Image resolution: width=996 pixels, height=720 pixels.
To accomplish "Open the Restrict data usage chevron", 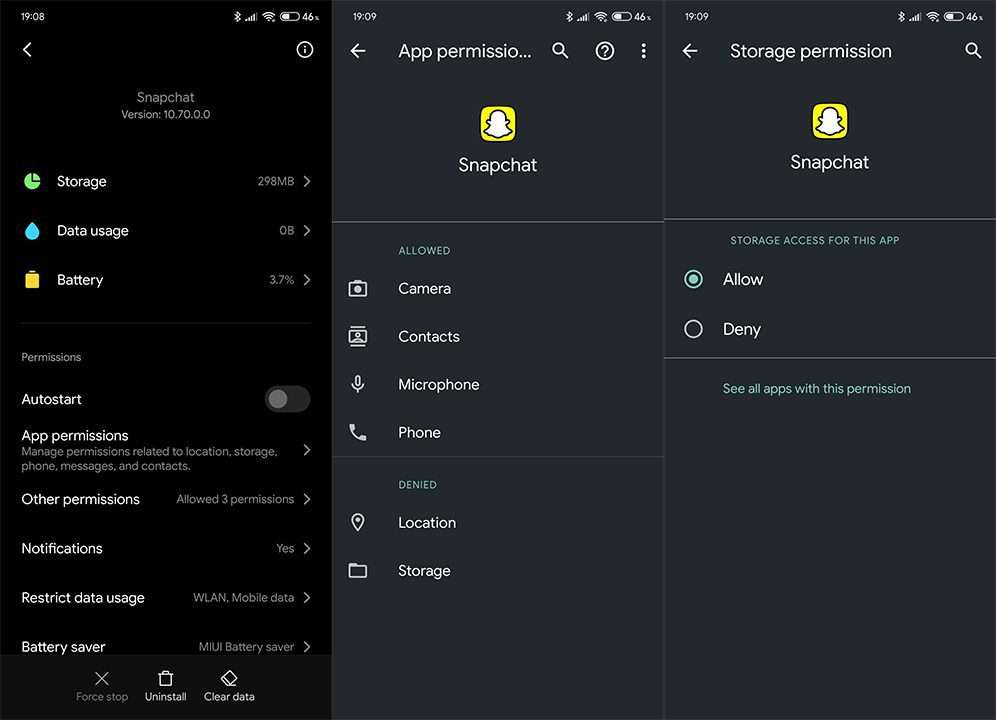I will tap(307, 597).
